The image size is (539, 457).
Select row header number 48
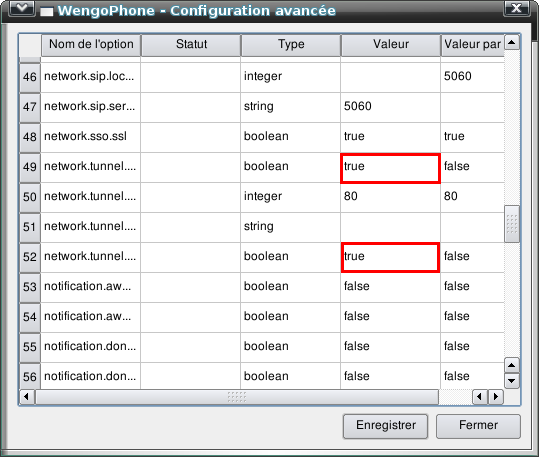point(30,138)
